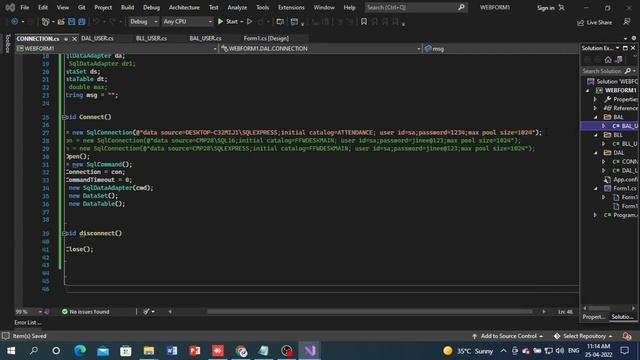Collapse the BAL folder
Image resolution: width=640 pixels, height=360 pixels.
[x=596, y=117]
